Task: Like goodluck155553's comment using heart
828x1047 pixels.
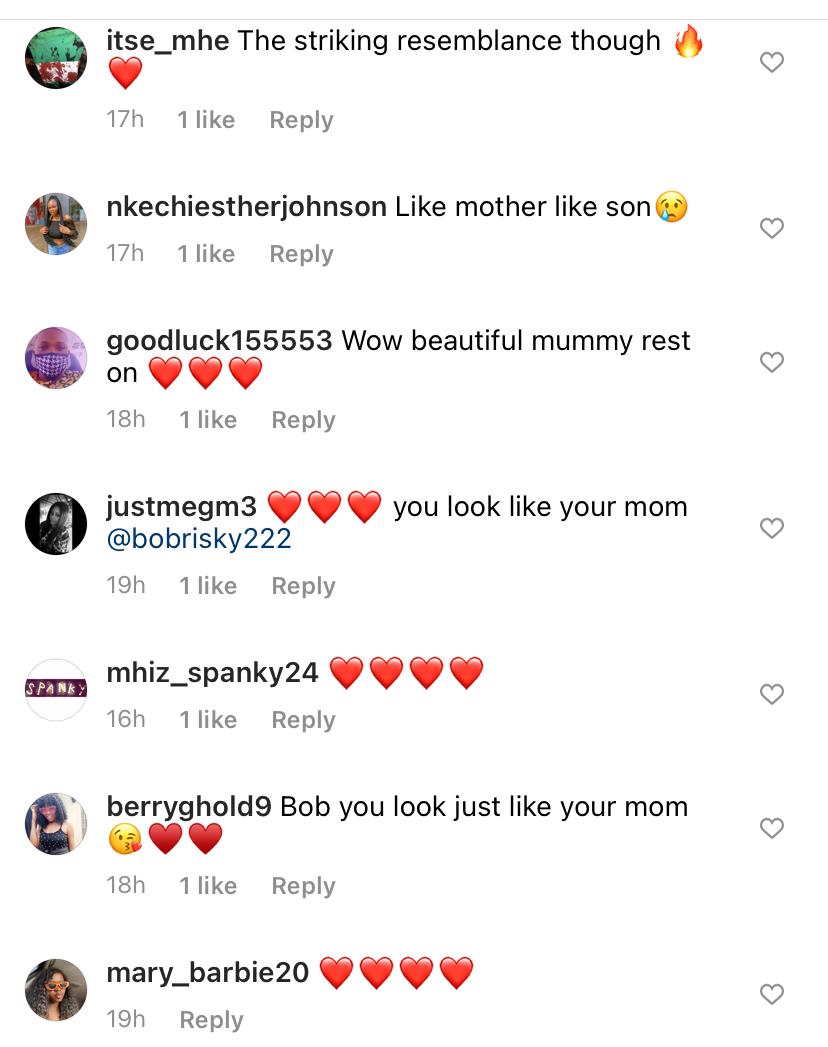Action: (771, 362)
